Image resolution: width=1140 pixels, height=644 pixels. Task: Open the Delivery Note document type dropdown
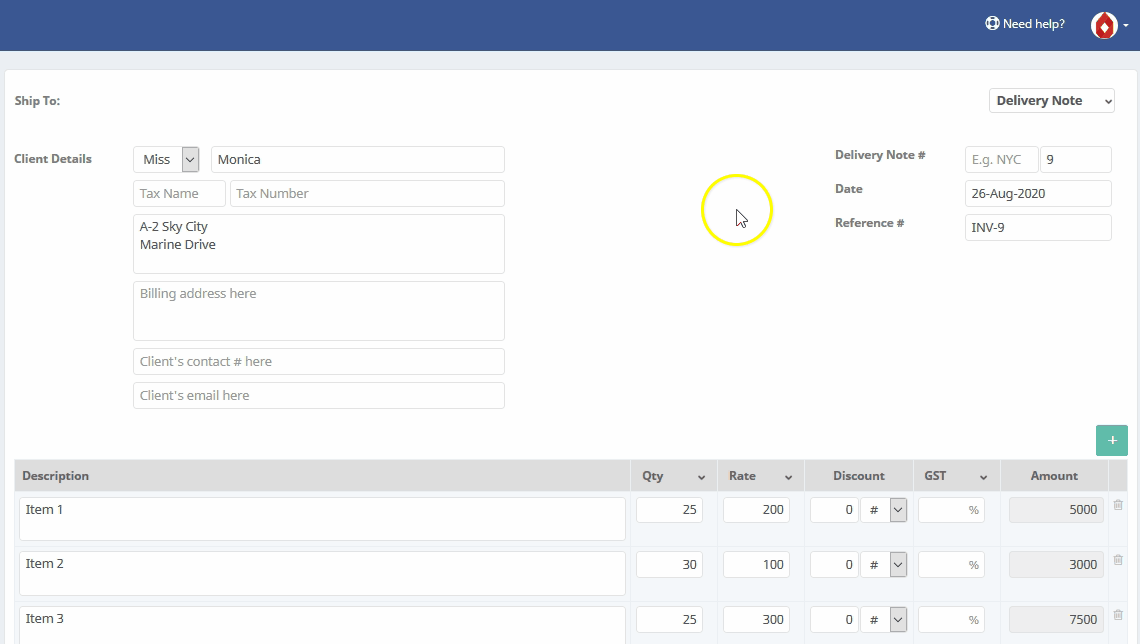[1051, 100]
